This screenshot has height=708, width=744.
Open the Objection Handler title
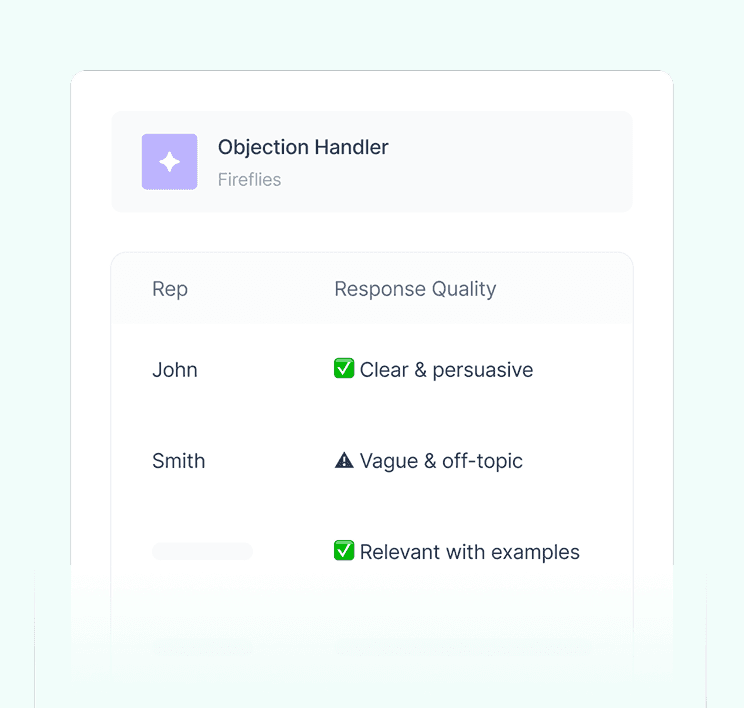pyautogui.click(x=303, y=147)
